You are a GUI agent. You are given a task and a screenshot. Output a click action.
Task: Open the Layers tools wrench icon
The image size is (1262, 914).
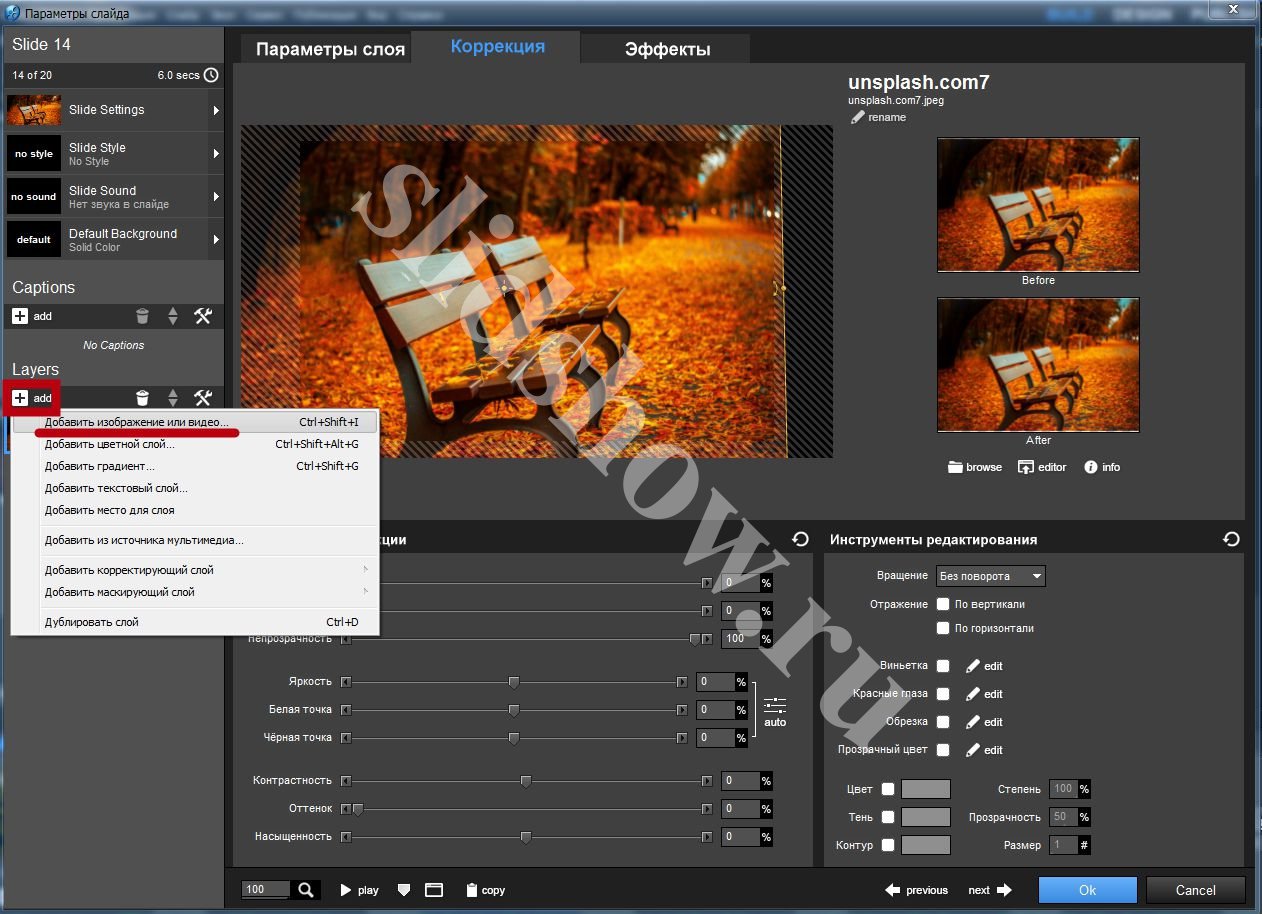(203, 398)
